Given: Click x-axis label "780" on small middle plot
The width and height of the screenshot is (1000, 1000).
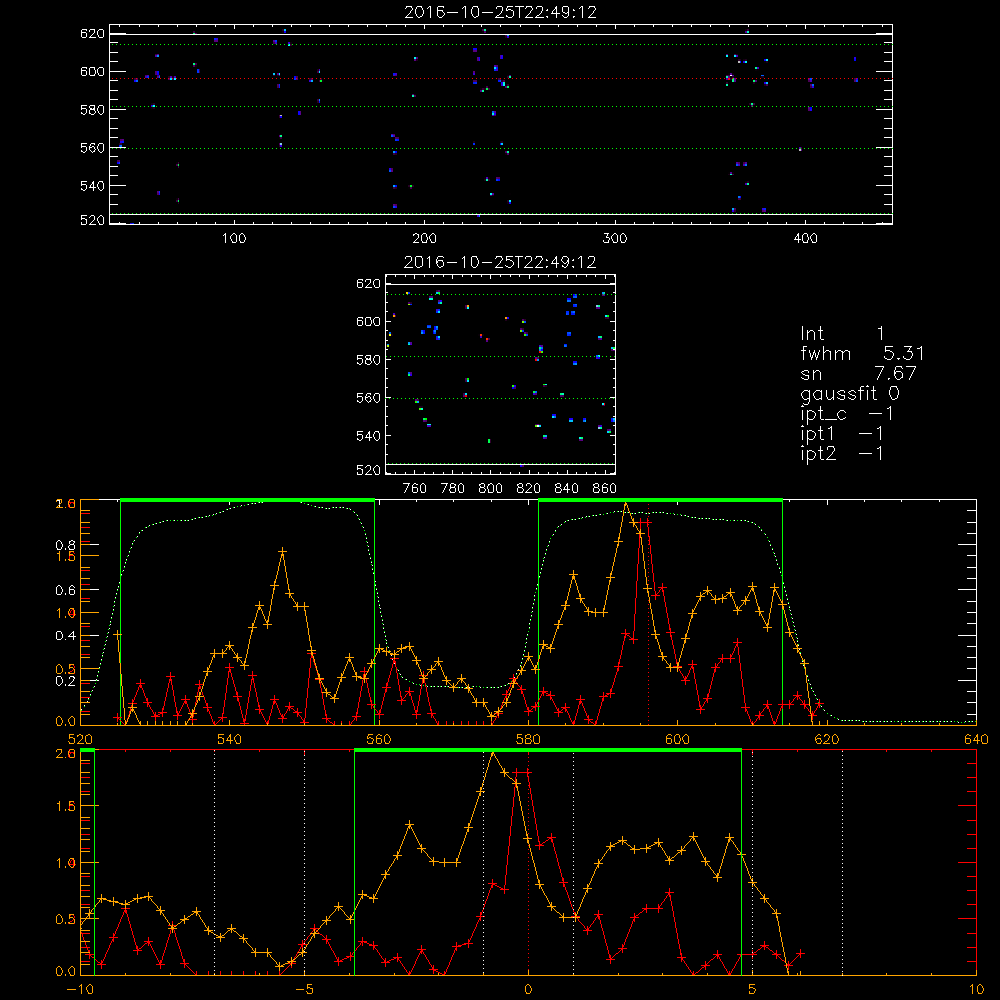Looking at the screenshot, I should point(453,489).
